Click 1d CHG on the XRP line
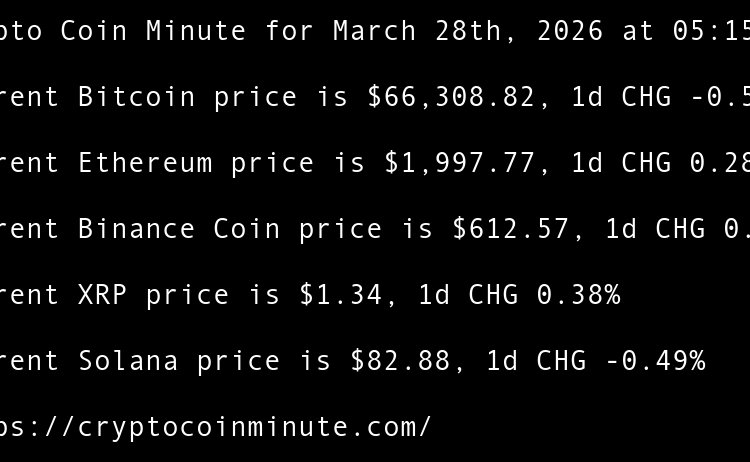Viewport: 750px width, 462px height. 468,295
